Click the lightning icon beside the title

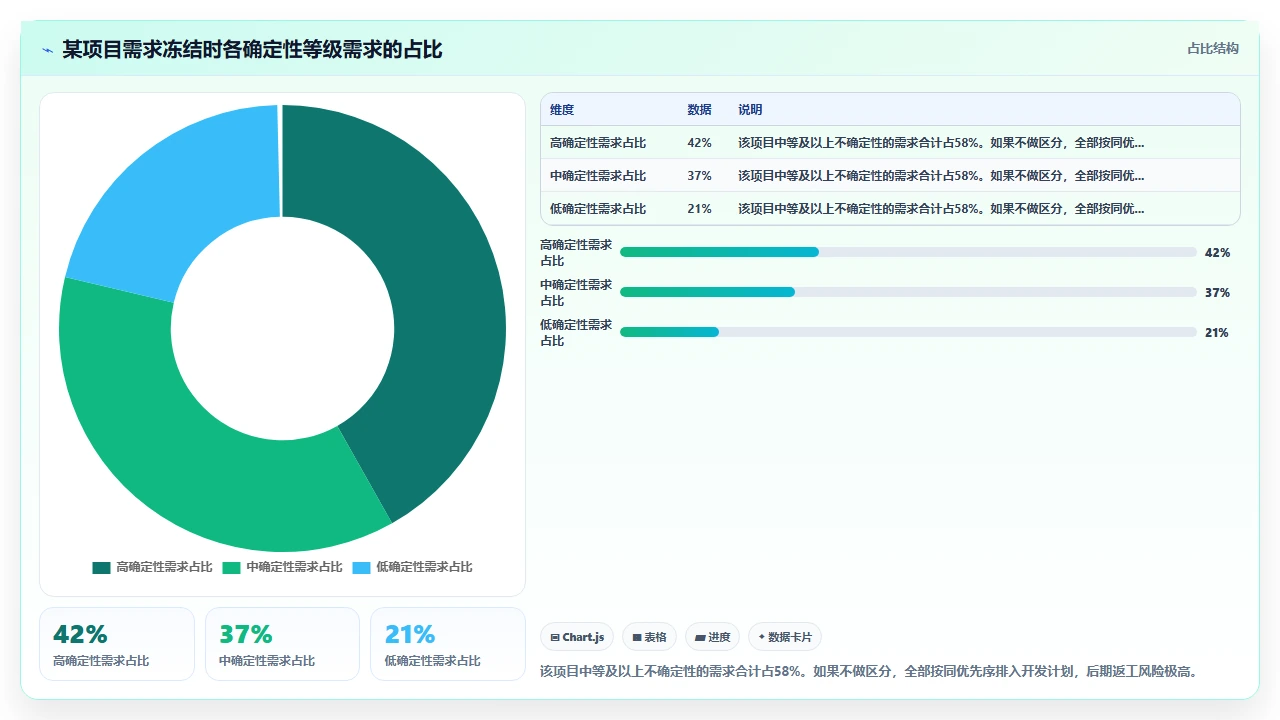point(48,50)
